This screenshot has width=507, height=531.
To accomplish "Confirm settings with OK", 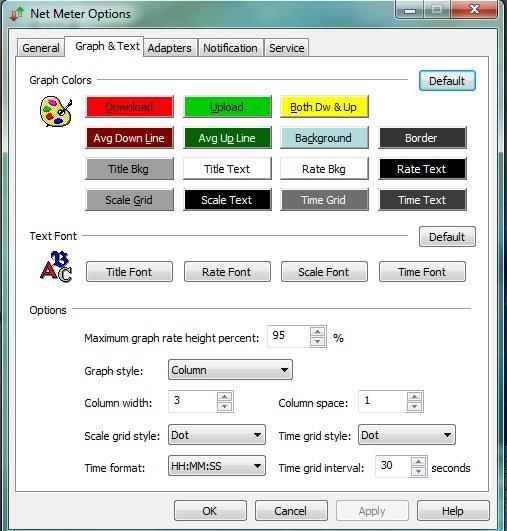I will [x=210, y=510].
